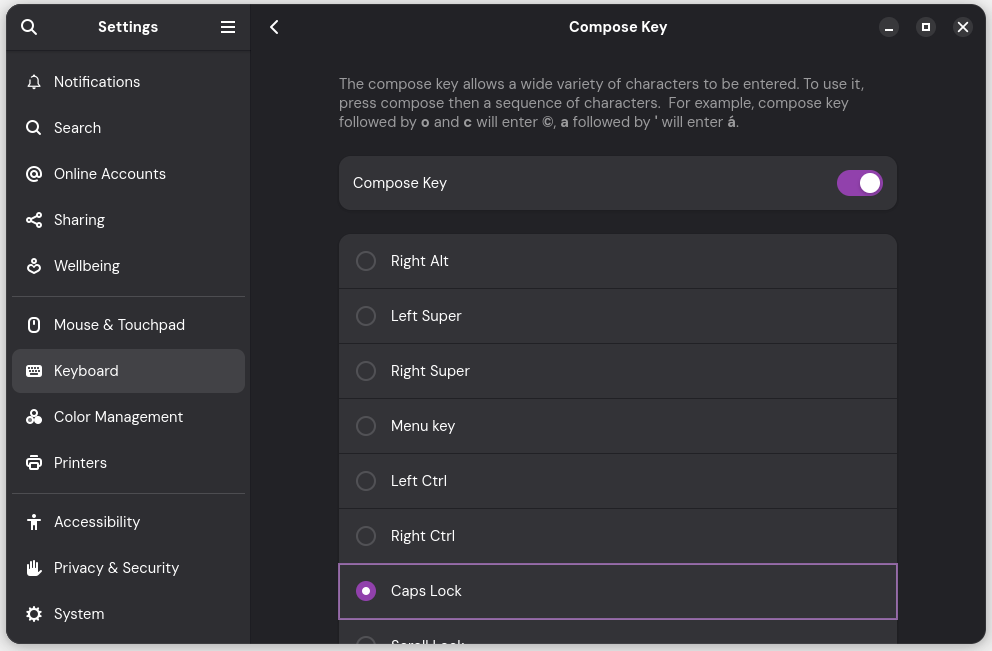This screenshot has width=992, height=651.
Task: Open Mouse & Touchpad settings
Action: pyautogui.click(x=119, y=325)
